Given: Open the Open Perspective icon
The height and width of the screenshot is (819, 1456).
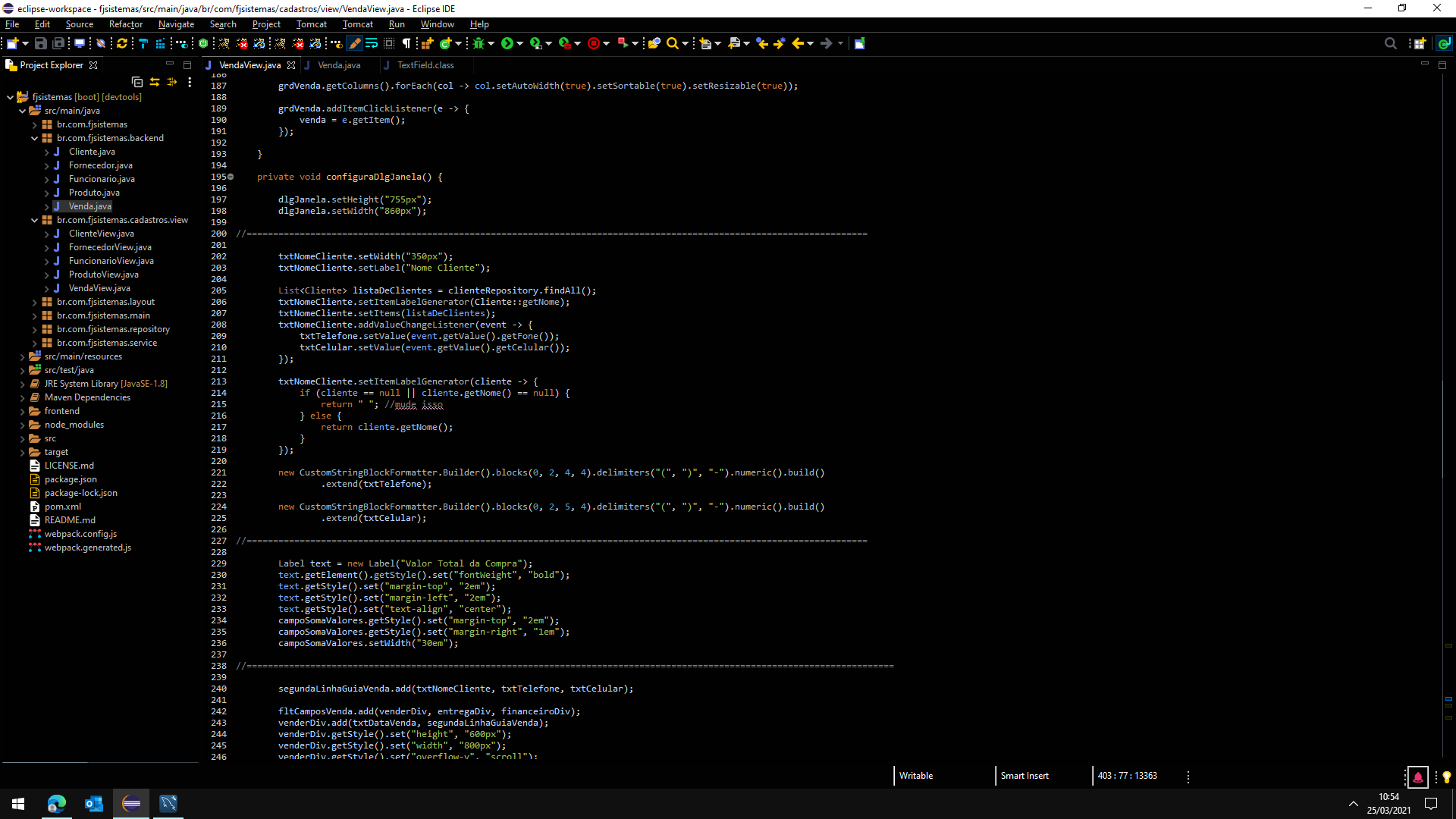Looking at the screenshot, I should tap(1419, 43).
